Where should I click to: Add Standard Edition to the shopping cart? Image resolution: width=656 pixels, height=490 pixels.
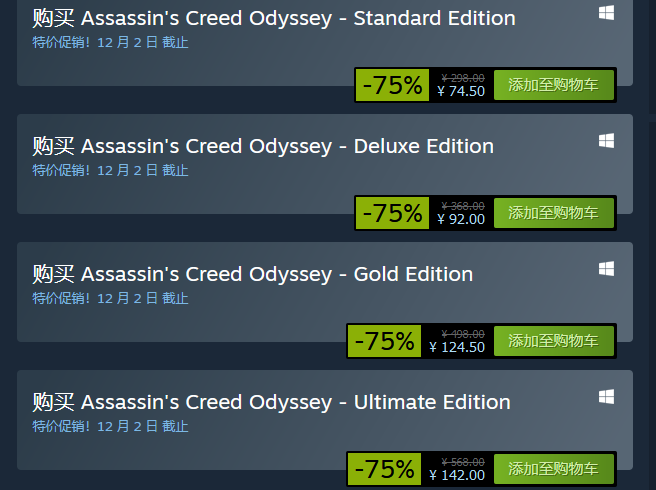click(x=554, y=85)
